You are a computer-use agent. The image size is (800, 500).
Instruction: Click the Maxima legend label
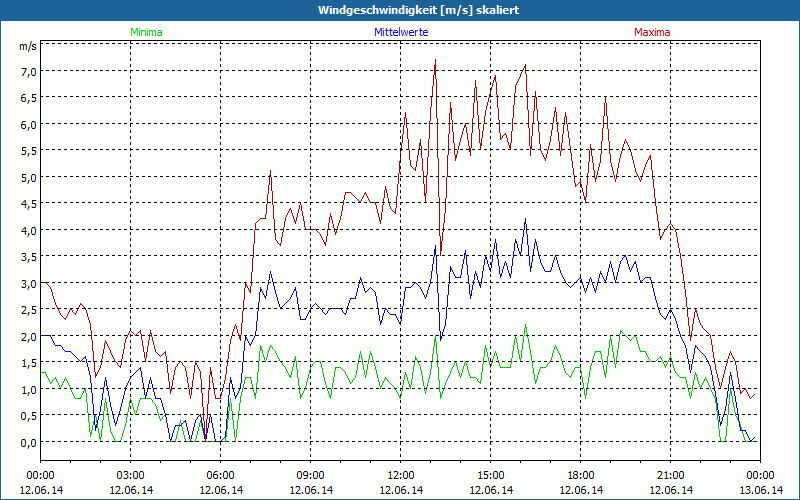click(652, 32)
